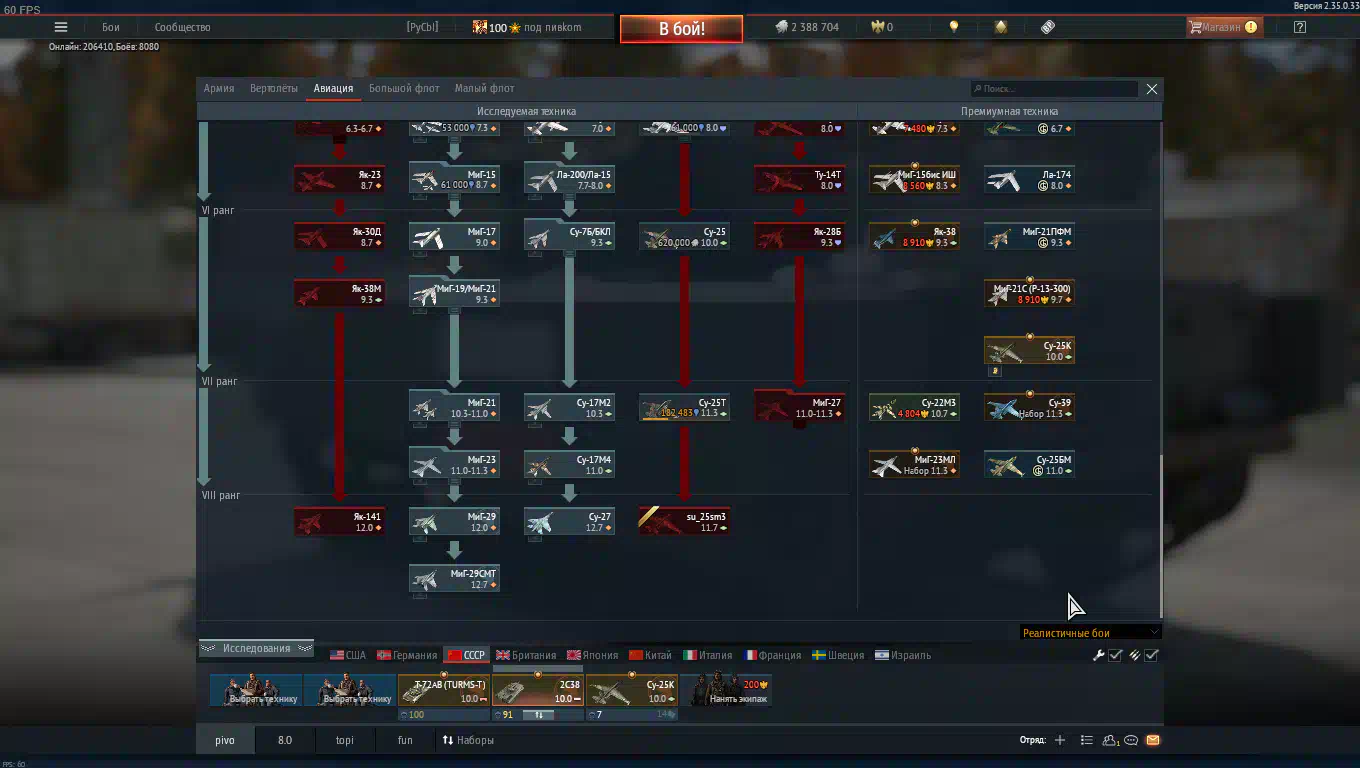Select the Израиль nation tab

(x=903, y=655)
